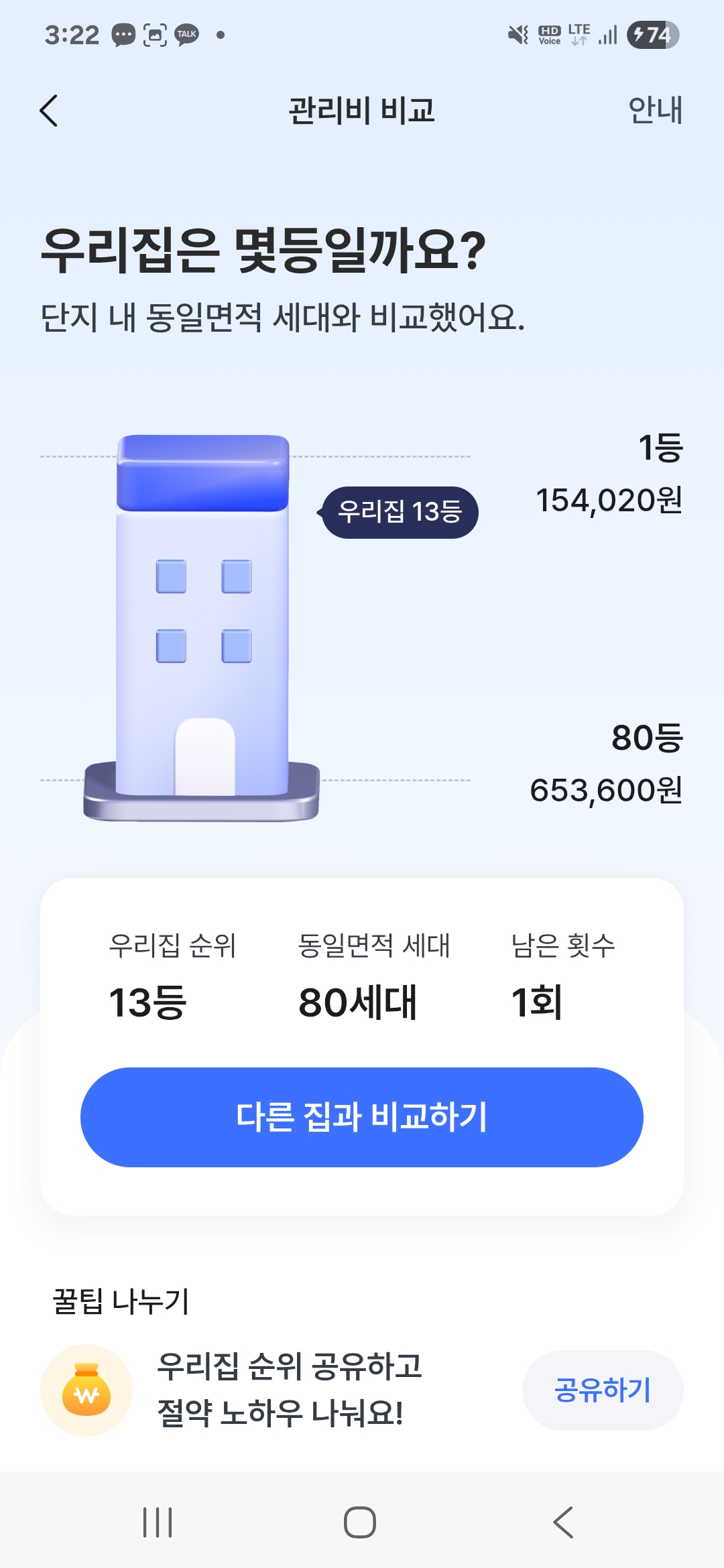Tap the screenshot capture notification icon
The width and height of the screenshot is (724, 1568).
tap(155, 35)
